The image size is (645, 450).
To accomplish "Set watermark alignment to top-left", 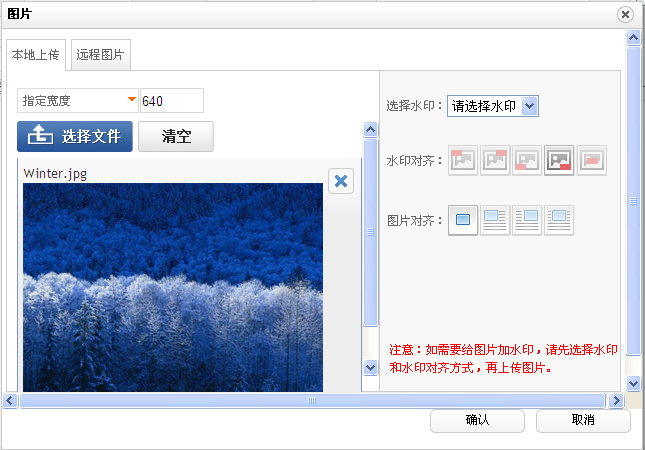I will (x=462, y=160).
